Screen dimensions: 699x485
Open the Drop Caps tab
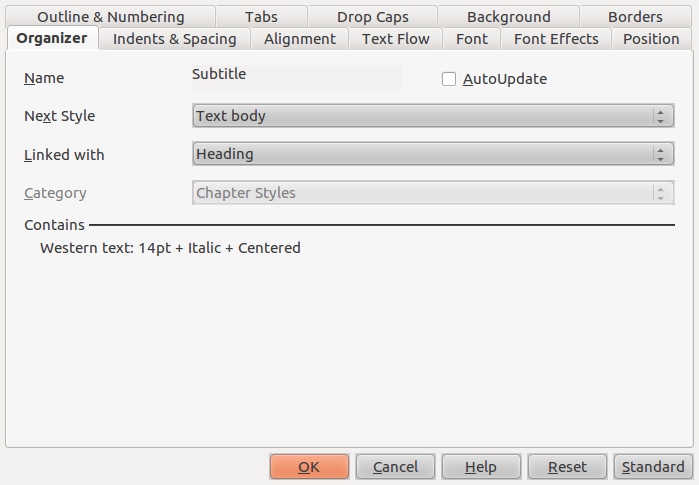click(x=373, y=16)
